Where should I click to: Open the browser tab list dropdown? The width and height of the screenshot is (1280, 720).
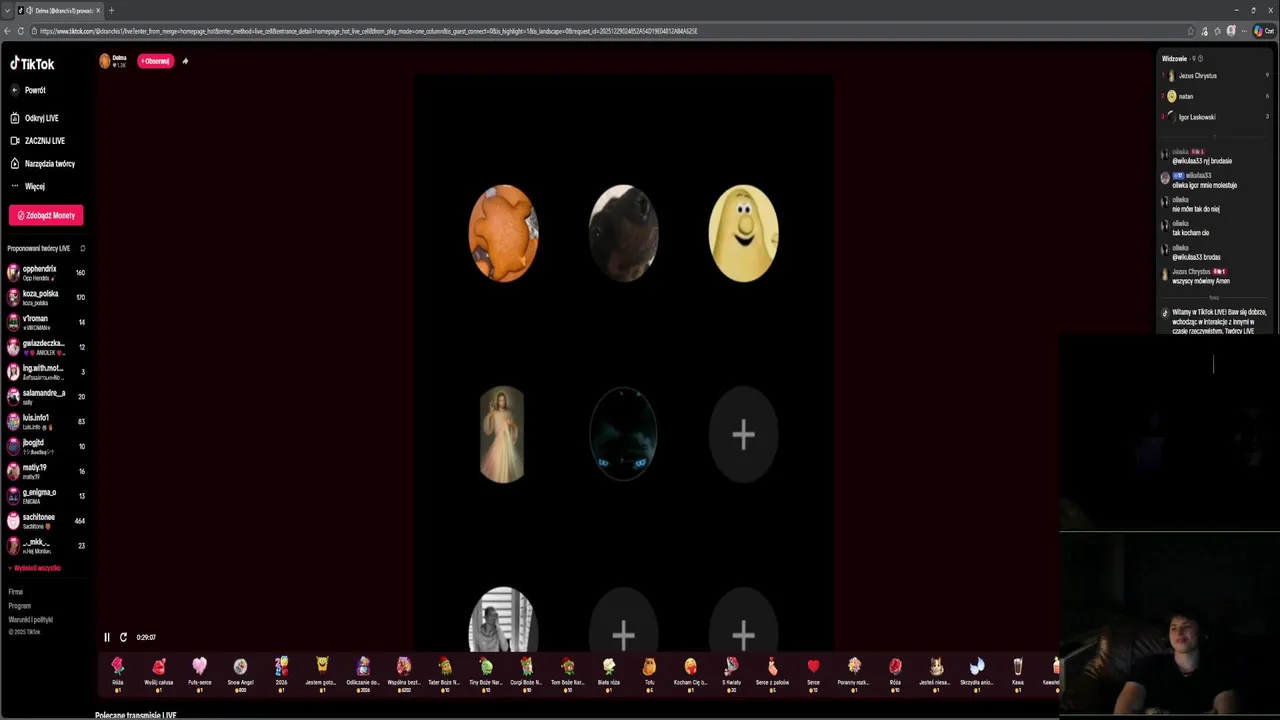(7, 10)
